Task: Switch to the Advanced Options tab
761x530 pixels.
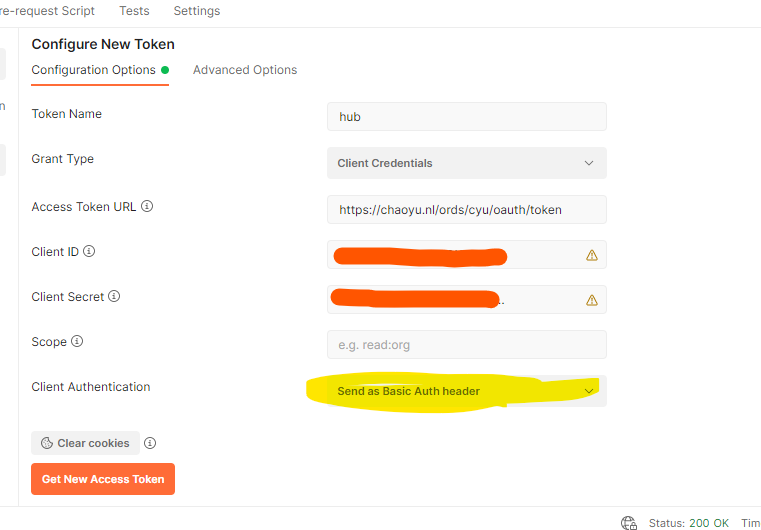Action: (245, 70)
